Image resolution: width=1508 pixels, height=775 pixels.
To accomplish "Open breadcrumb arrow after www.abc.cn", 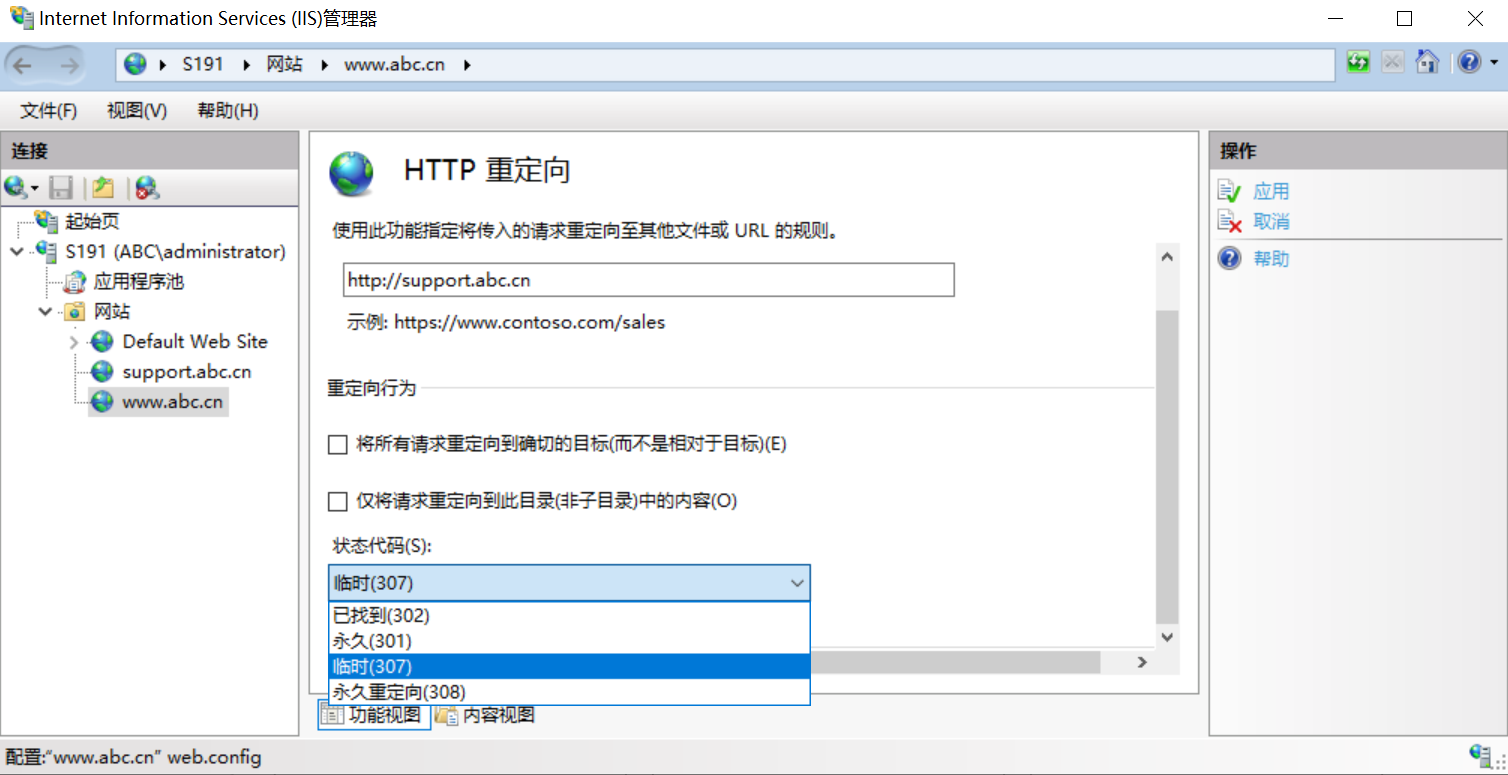I will click(x=467, y=65).
